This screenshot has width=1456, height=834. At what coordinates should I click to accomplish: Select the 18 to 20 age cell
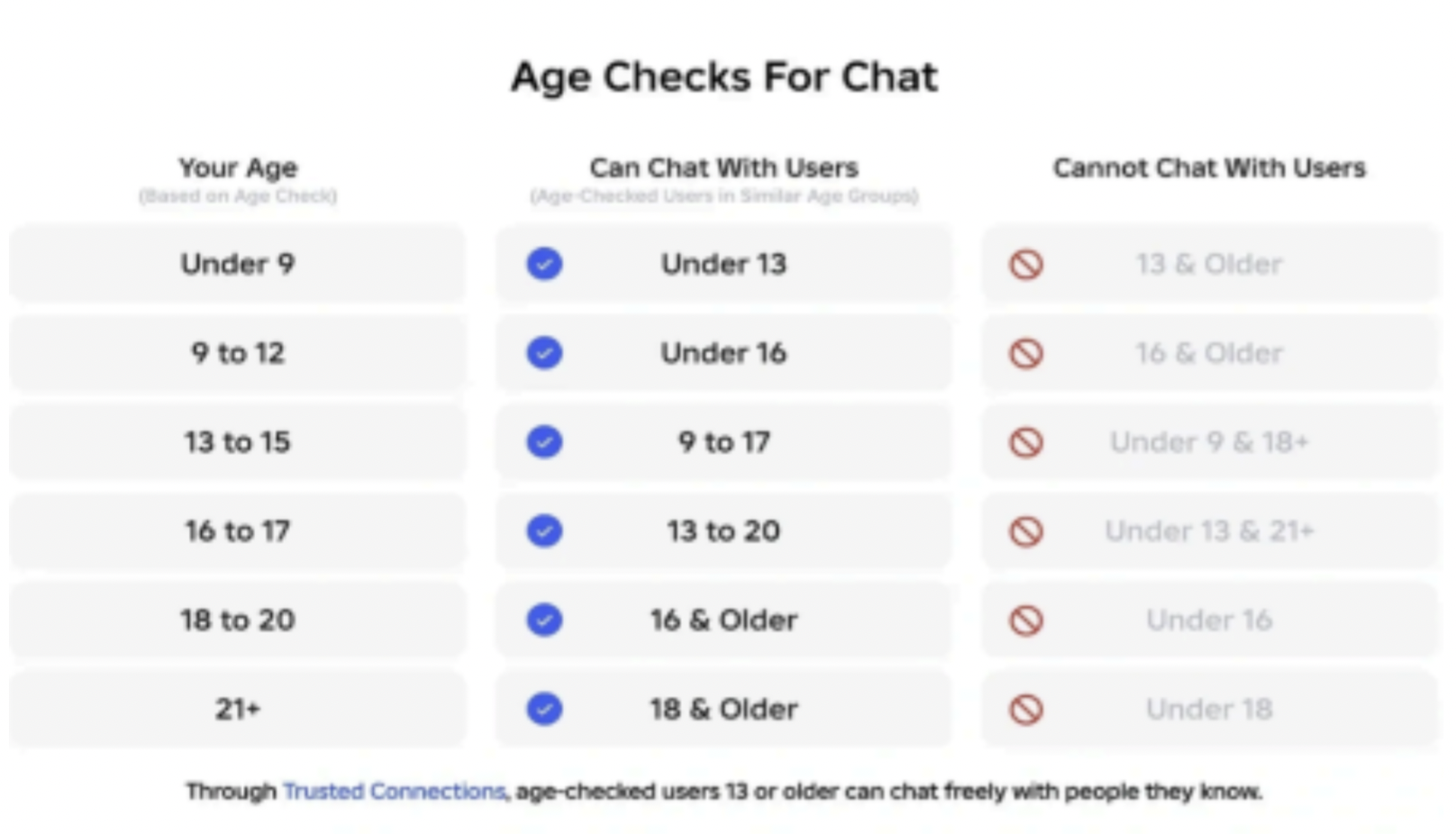(x=238, y=620)
